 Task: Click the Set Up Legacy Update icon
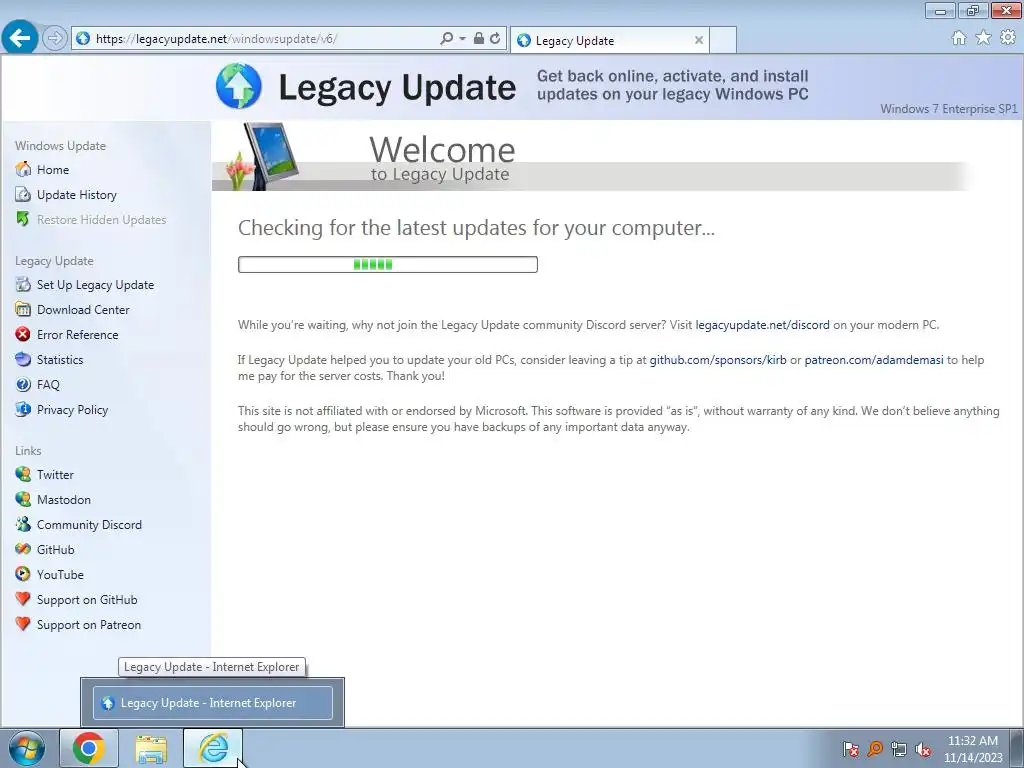click(x=23, y=285)
